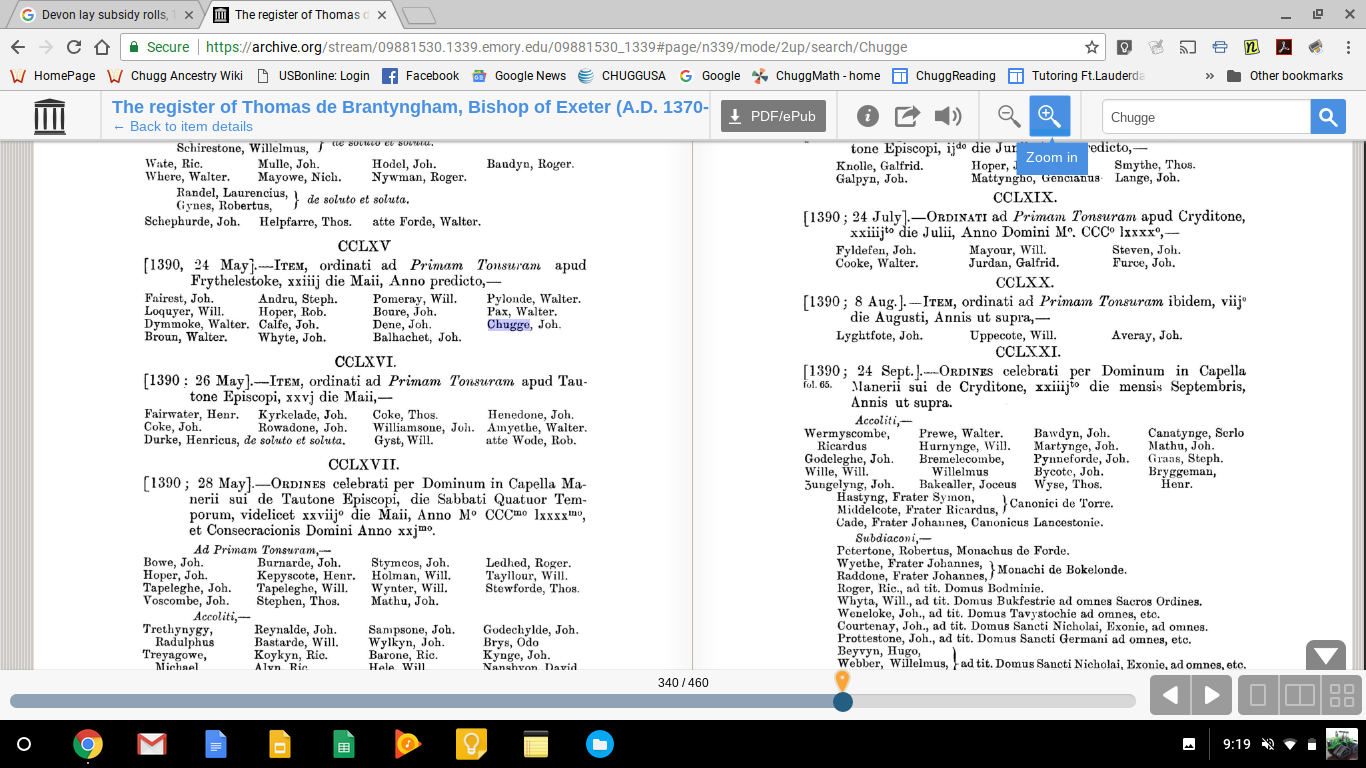Open the Chrome three-dot menu

tap(1346, 47)
